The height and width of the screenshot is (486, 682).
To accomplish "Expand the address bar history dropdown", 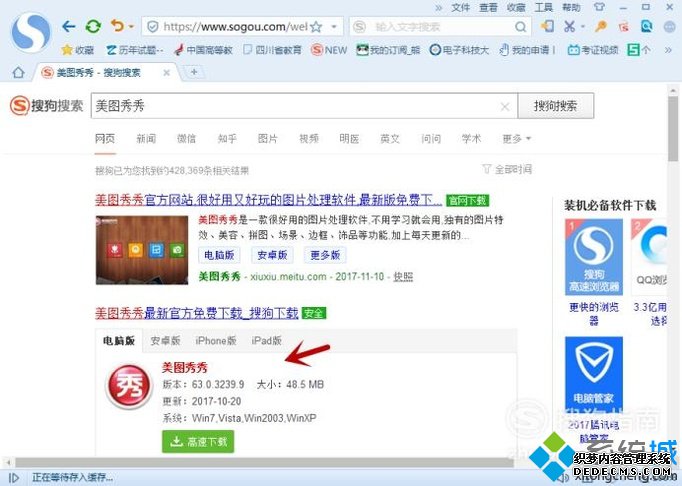I will click(x=334, y=27).
